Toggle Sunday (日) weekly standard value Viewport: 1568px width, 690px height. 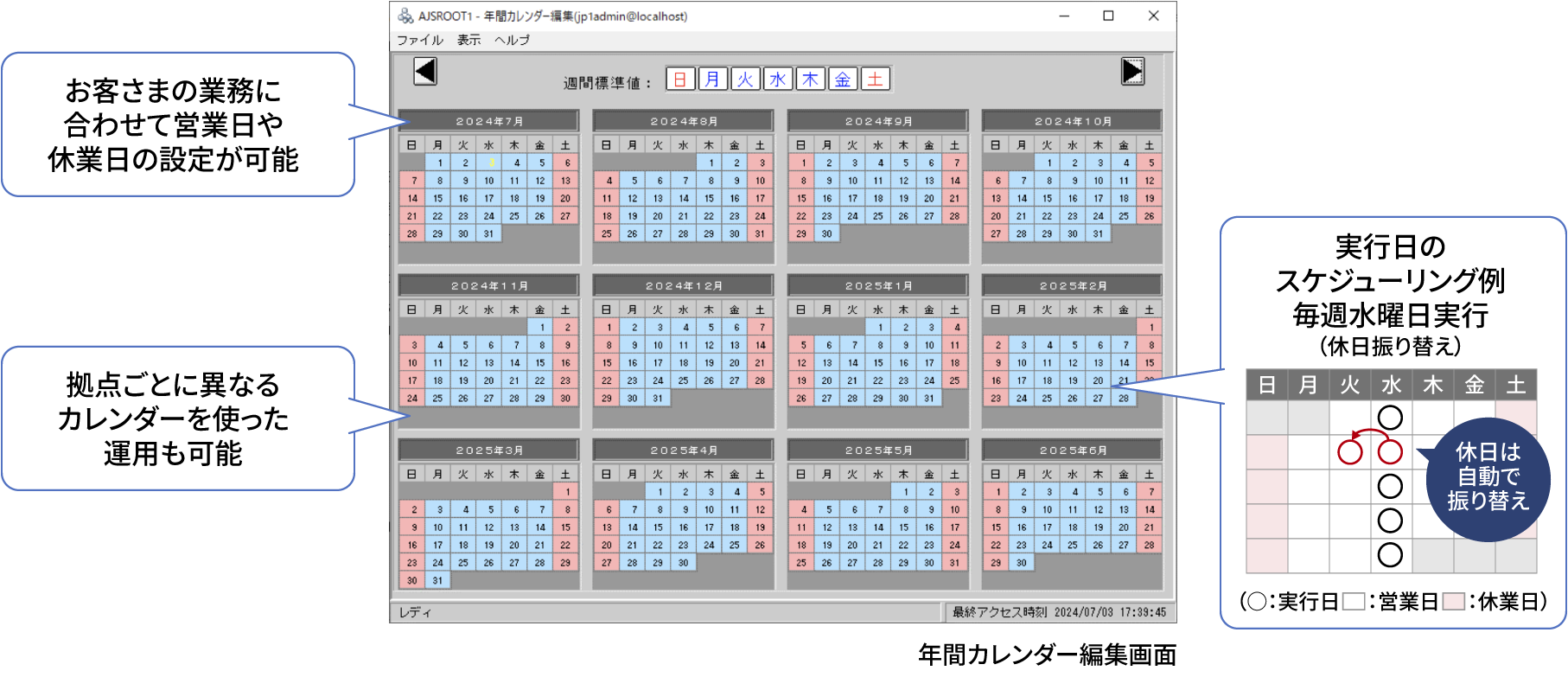point(680,80)
